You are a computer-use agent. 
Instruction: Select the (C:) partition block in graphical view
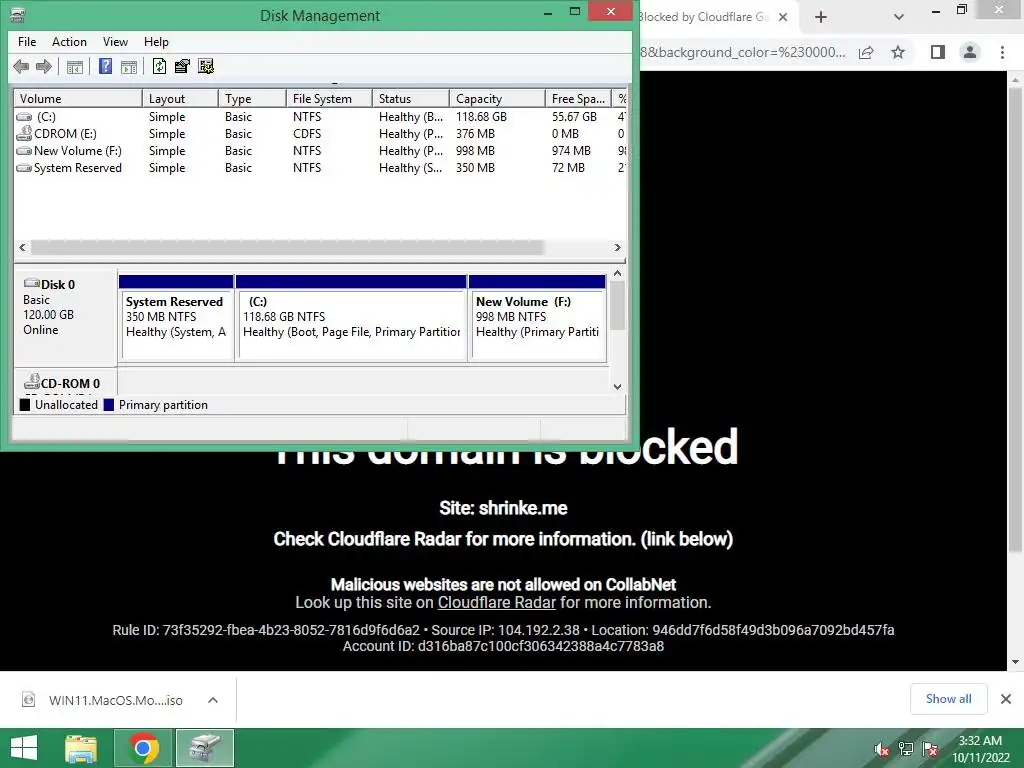pos(351,318)
